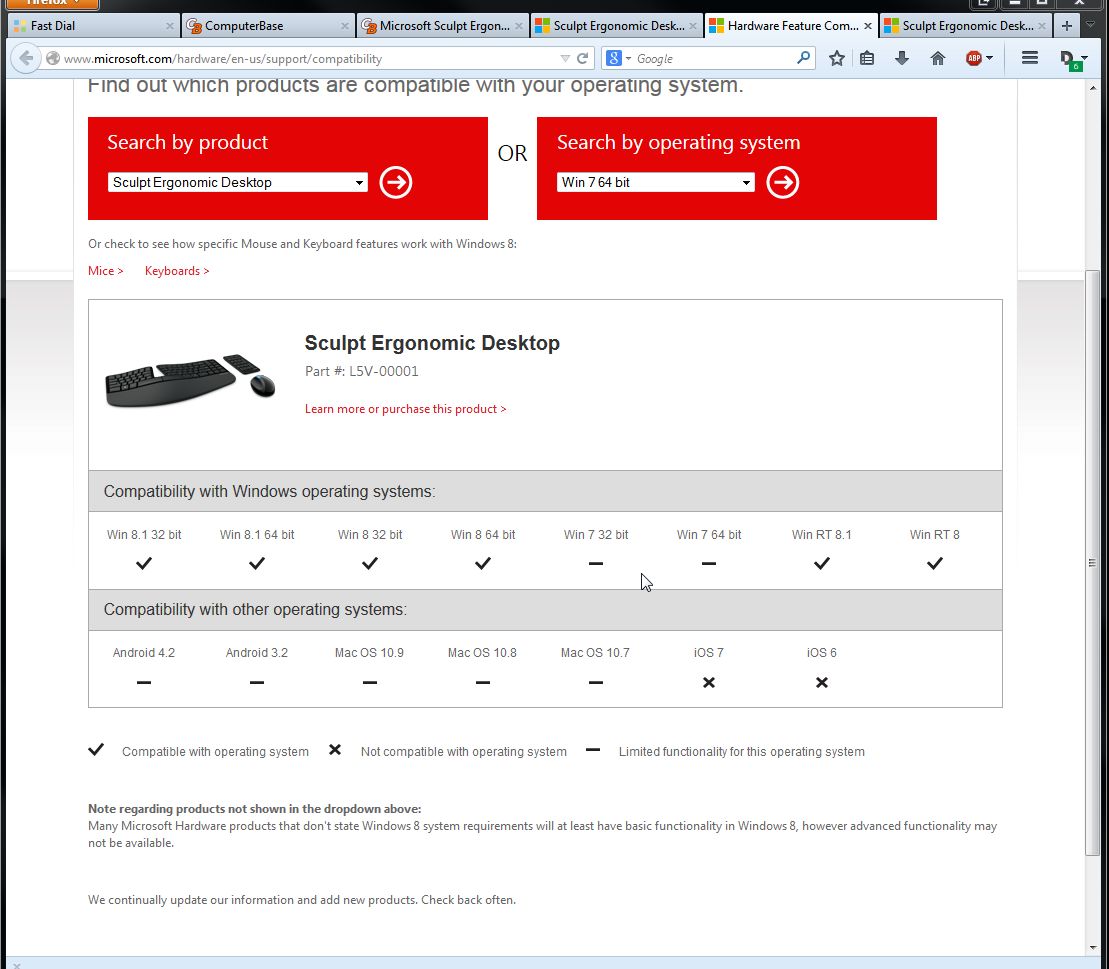Click Limited functionality for this operating system legend
Screen dimensions: 1109x969
point(741,752)
